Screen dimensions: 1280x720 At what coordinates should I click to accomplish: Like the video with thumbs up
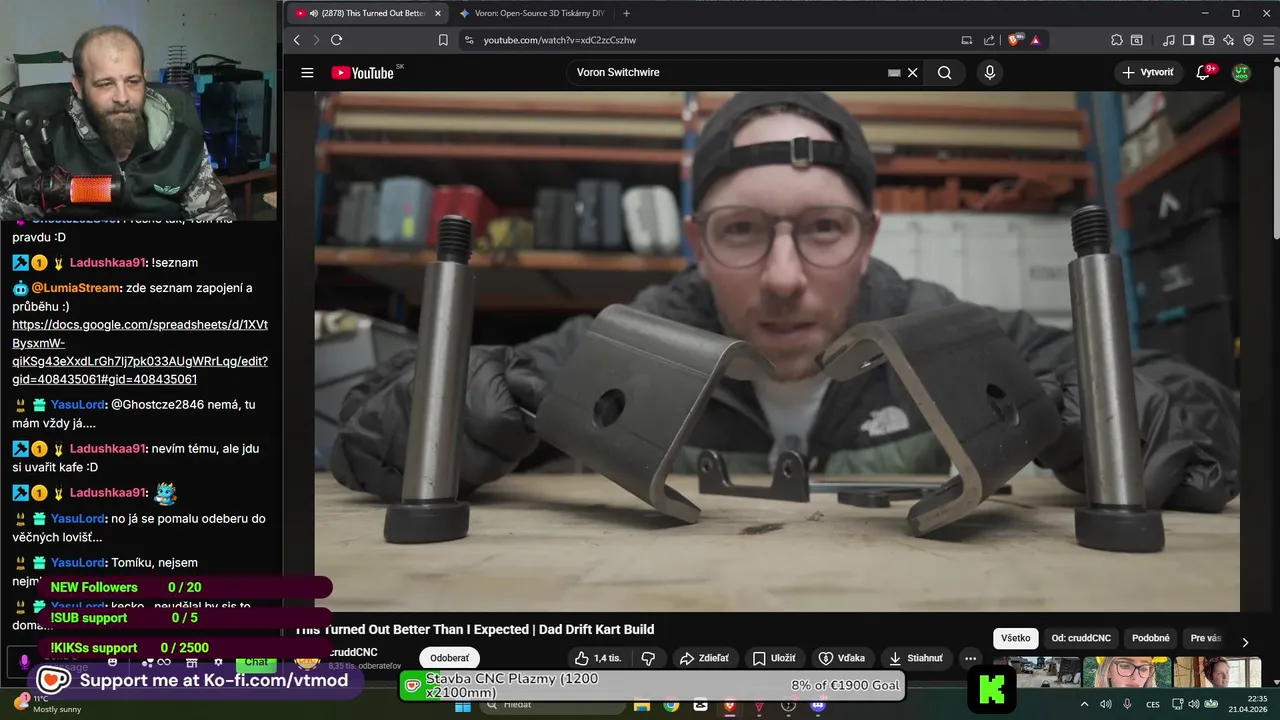598,658
